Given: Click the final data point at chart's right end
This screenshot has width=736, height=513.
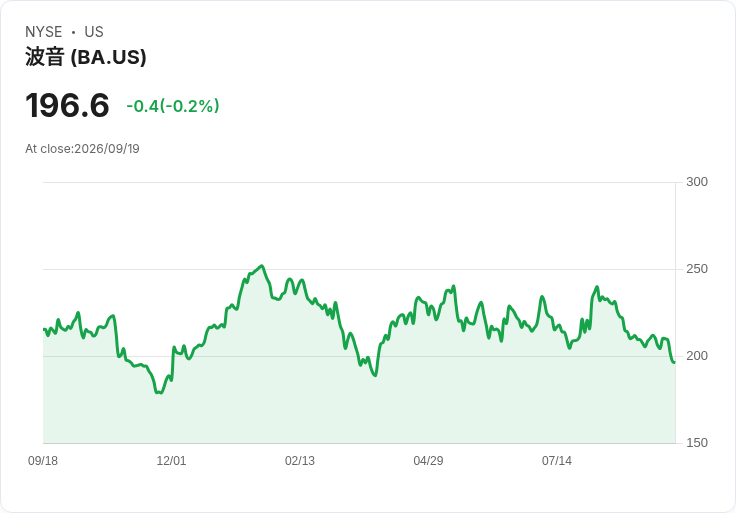Looking at the screenshot, I should click(675, 362).
